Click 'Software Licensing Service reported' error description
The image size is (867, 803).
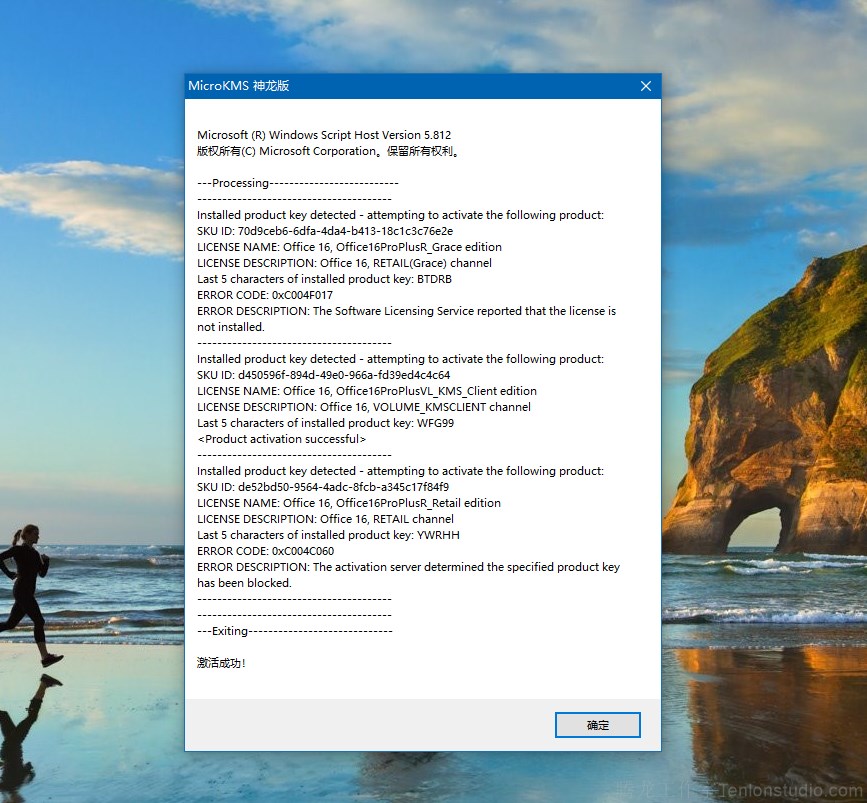tap(406, 319)
